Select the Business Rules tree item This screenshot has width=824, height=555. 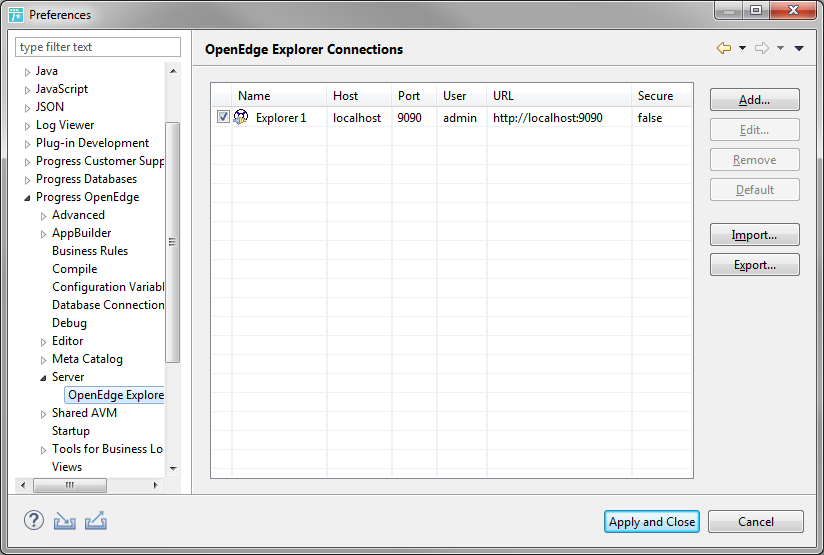[90, 251]
